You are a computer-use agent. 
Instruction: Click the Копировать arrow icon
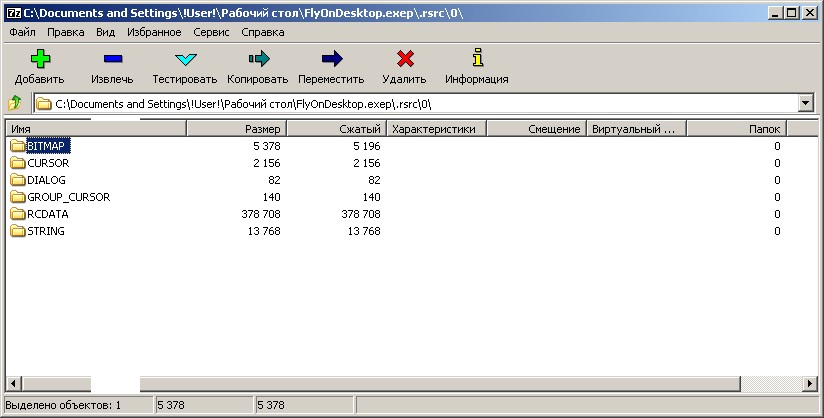tap(259, 59)
